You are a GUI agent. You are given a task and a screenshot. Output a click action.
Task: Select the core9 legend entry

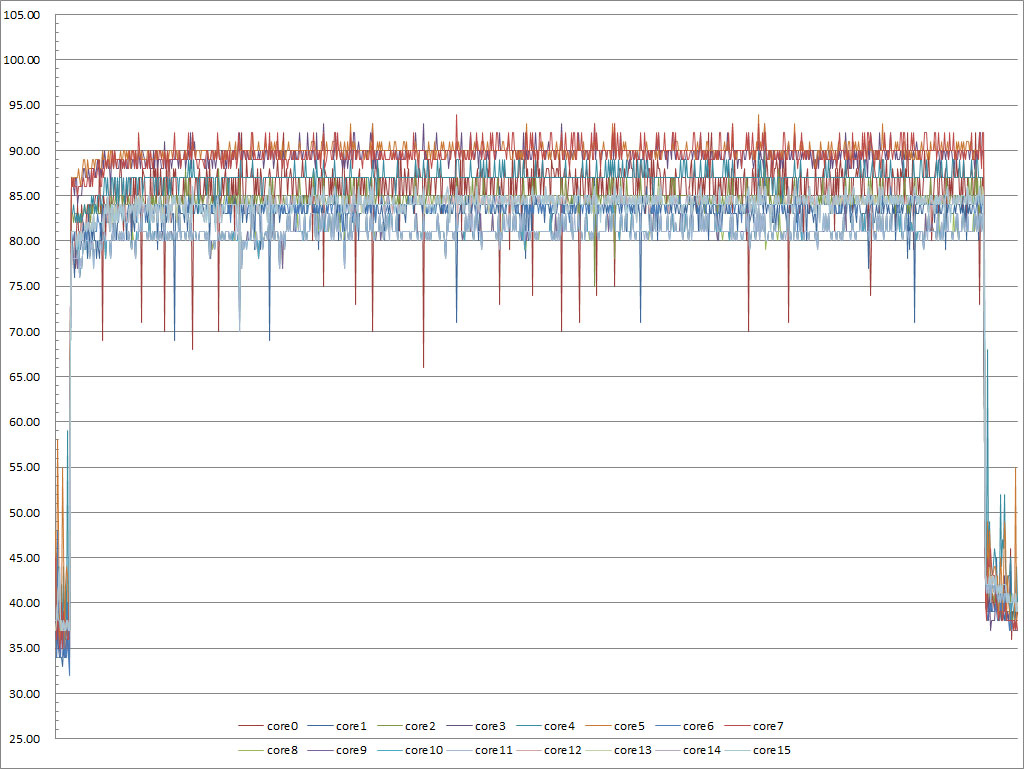pos(337,750)
